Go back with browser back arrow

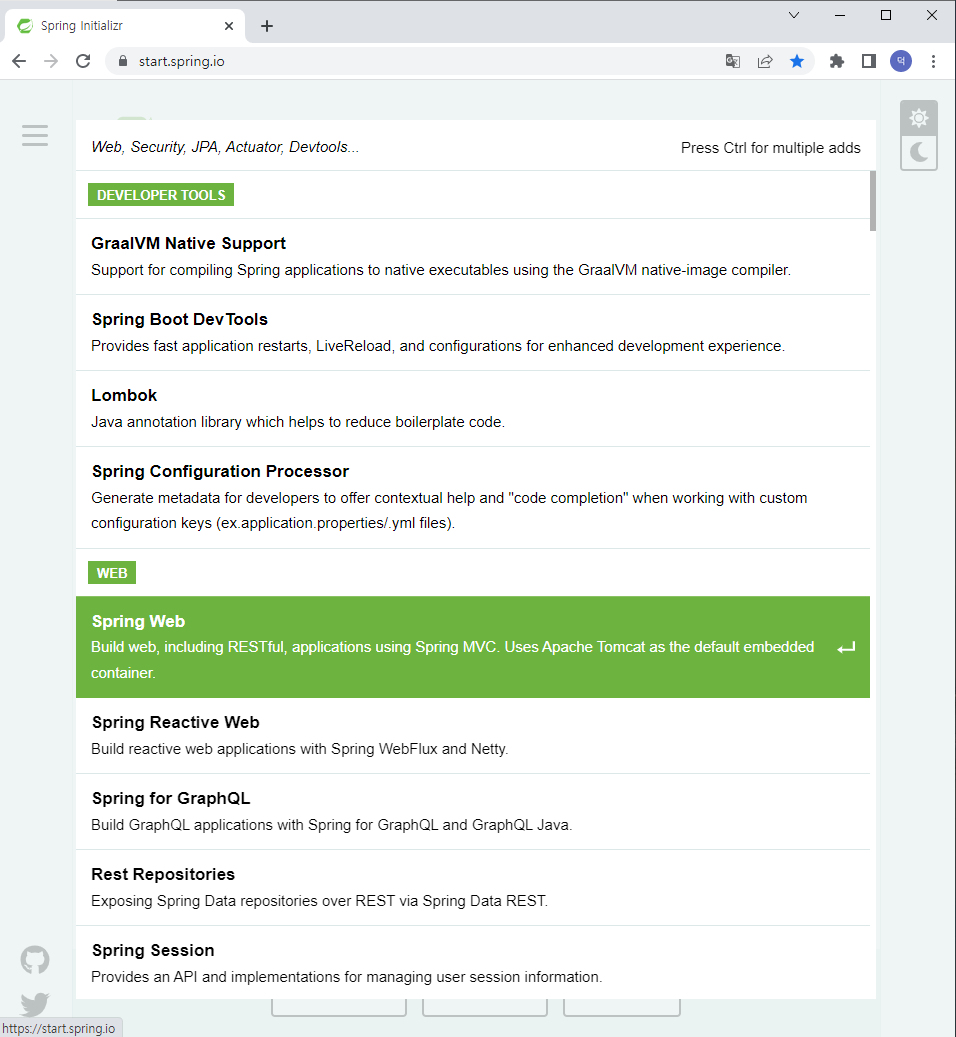19,62
